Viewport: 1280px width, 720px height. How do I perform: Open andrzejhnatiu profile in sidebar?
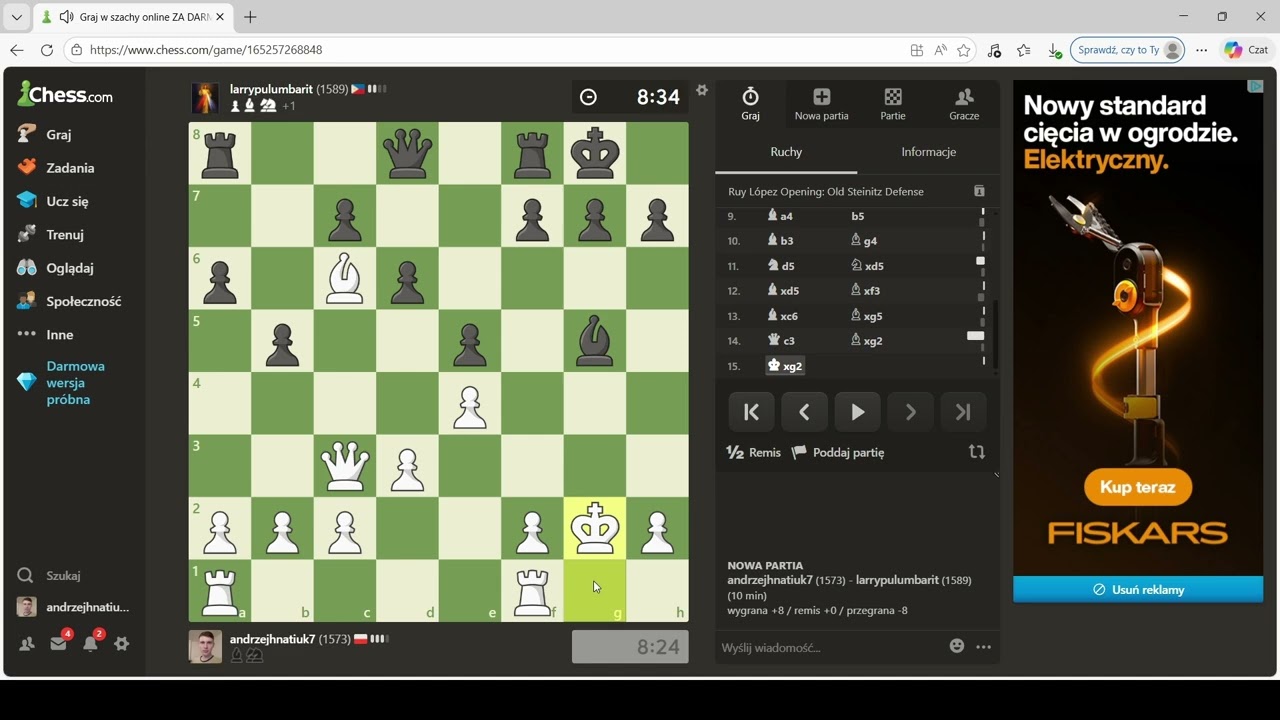coord(74,607)
